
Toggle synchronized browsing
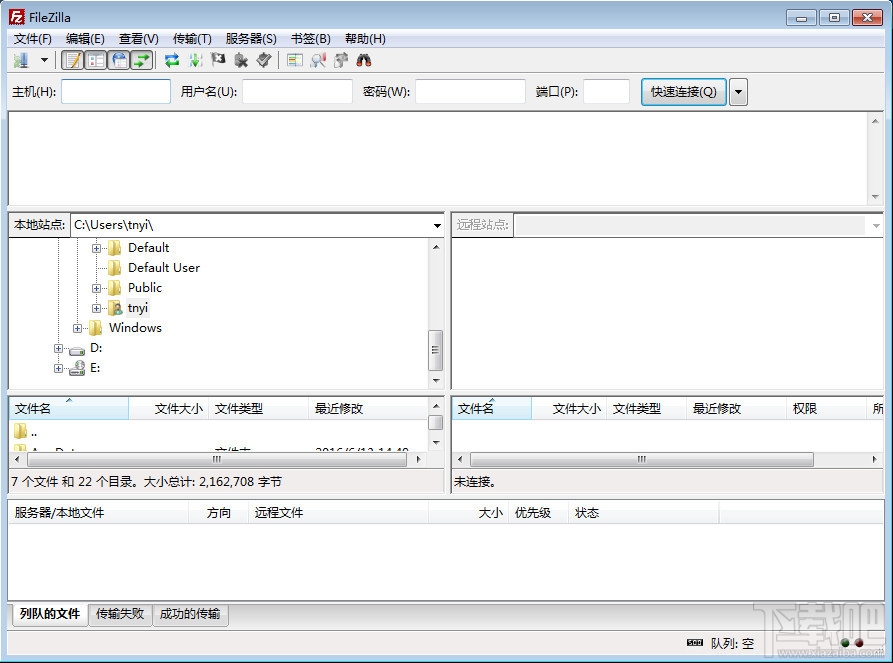[341, 60]
